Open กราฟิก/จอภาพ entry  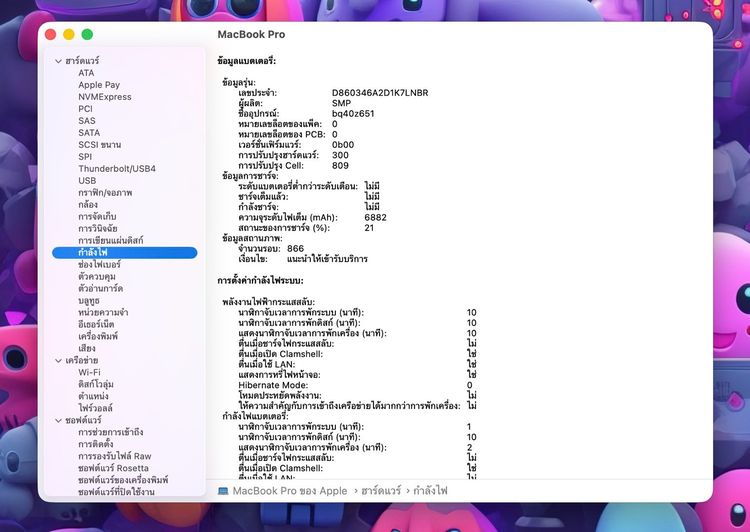(x=105, y=192)
